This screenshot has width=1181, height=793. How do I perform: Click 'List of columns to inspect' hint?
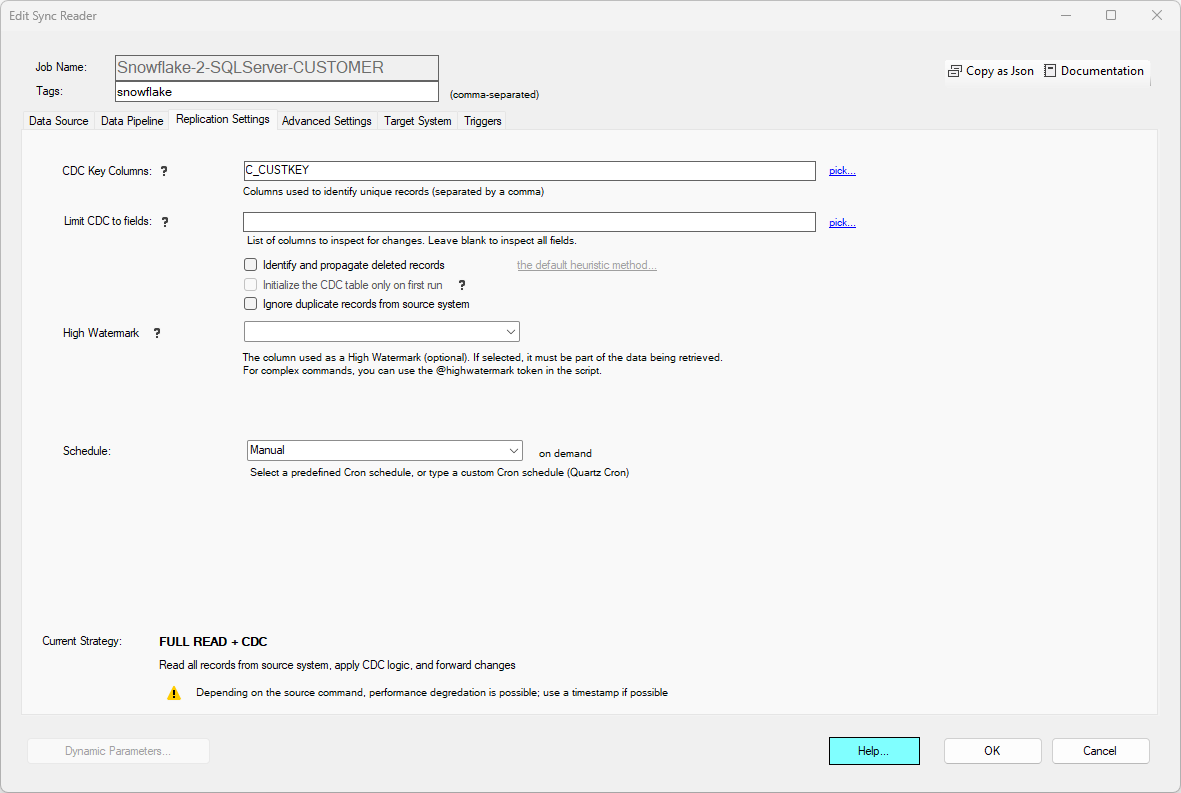[412, 241]
